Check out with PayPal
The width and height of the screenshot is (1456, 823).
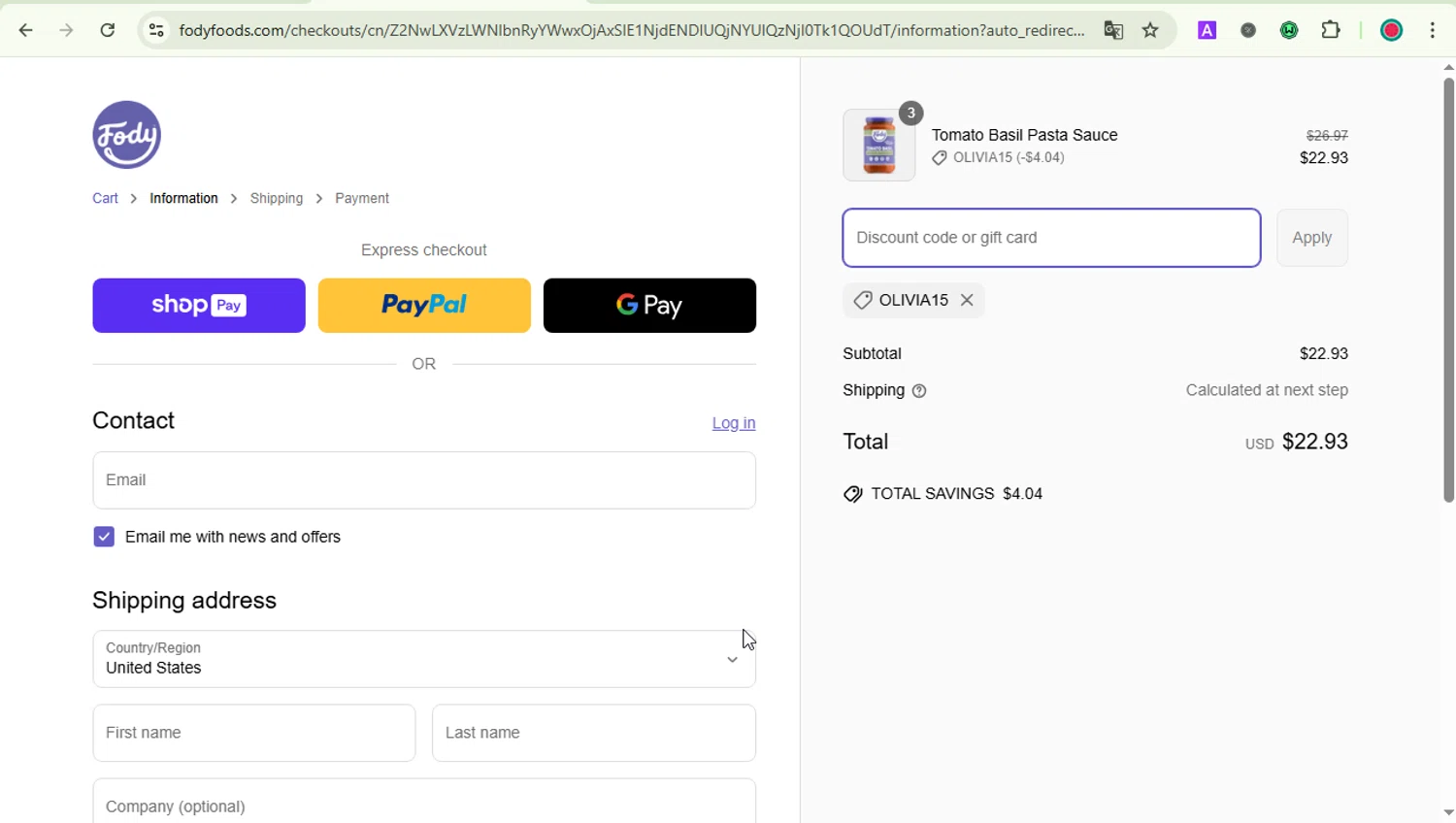pos(424,306)
